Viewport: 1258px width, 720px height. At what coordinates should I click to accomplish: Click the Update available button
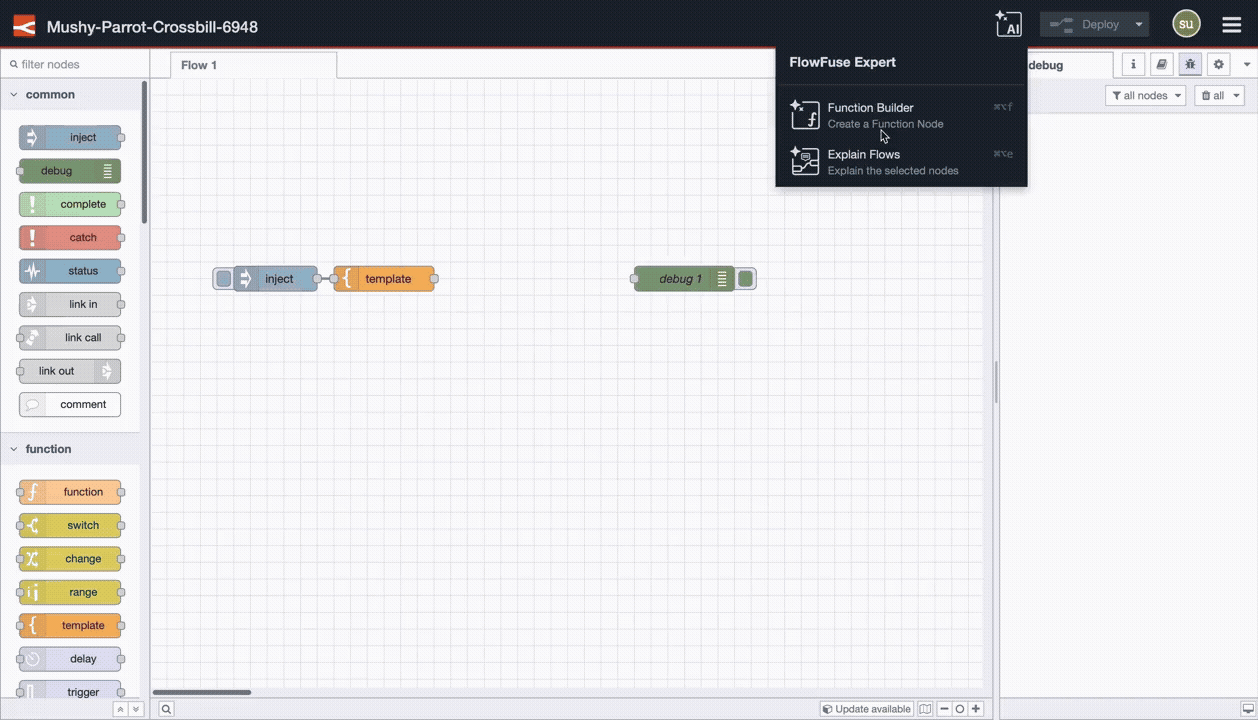tap(866, 708)
